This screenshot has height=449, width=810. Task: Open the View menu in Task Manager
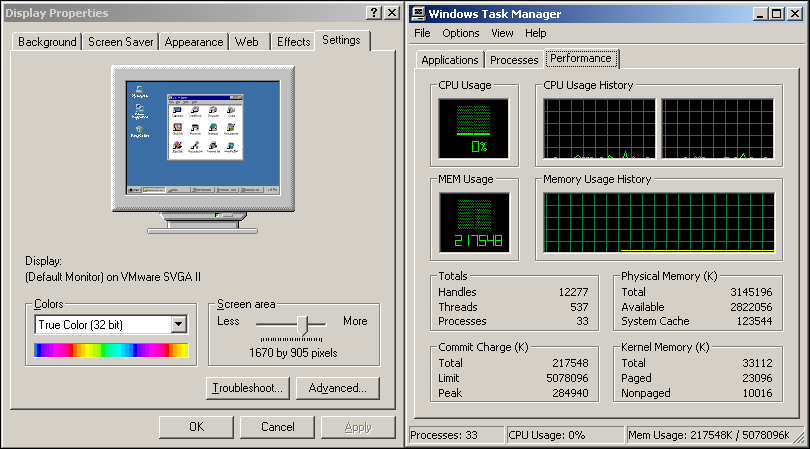pos(502,33)
